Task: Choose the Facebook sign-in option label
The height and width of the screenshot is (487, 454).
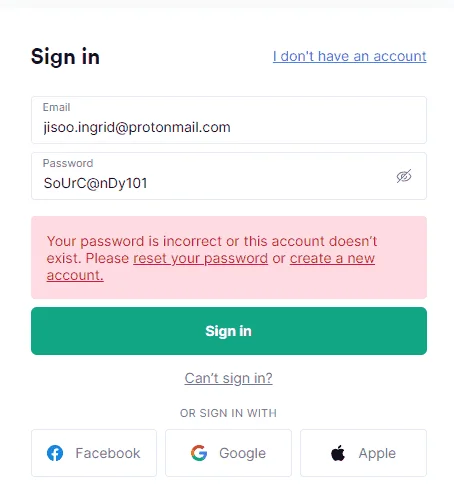Action: click(x=108, y=453)
